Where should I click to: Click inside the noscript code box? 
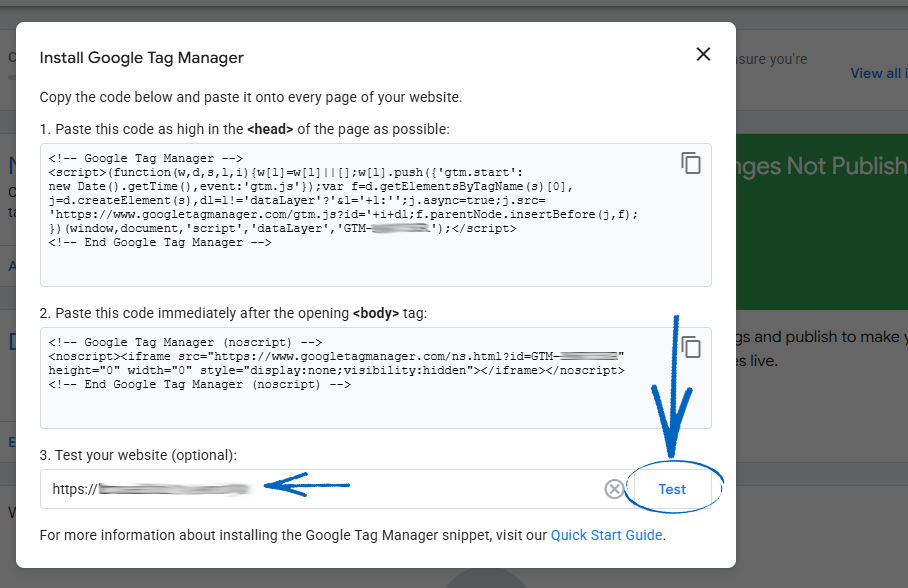tap(376, 378)
